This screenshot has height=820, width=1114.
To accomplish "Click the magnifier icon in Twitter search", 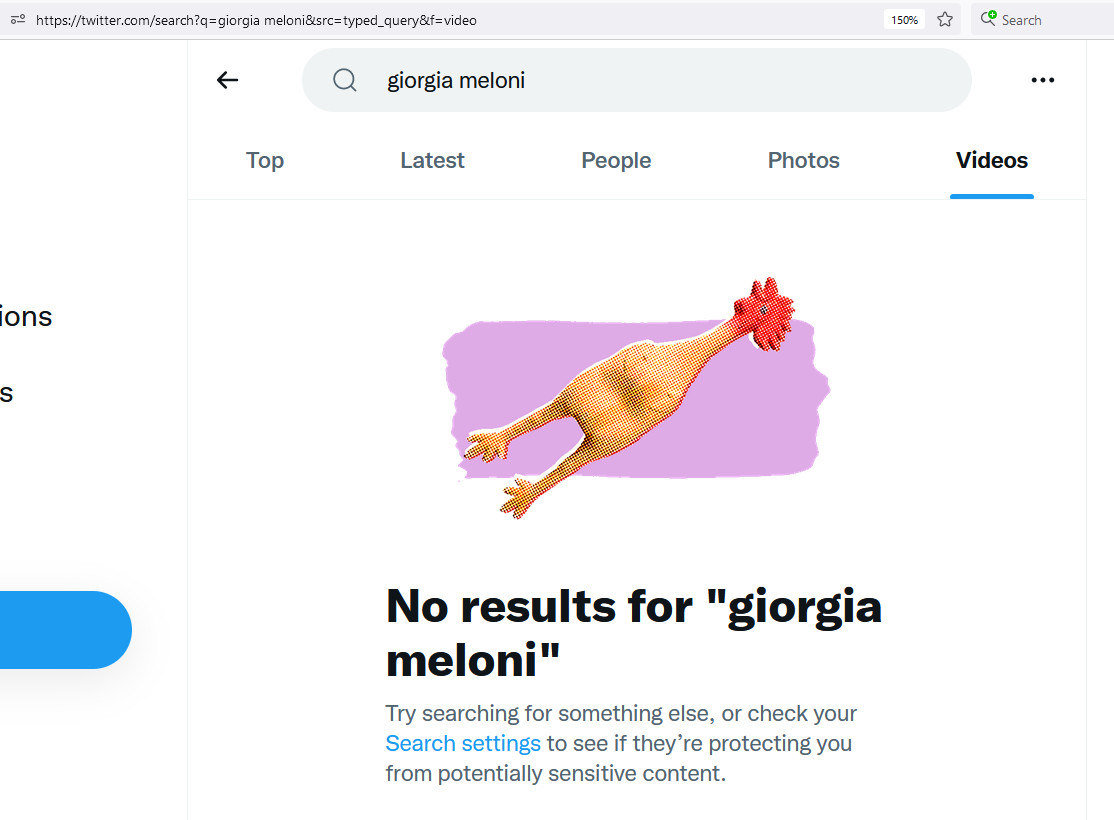I will point(345,80).
